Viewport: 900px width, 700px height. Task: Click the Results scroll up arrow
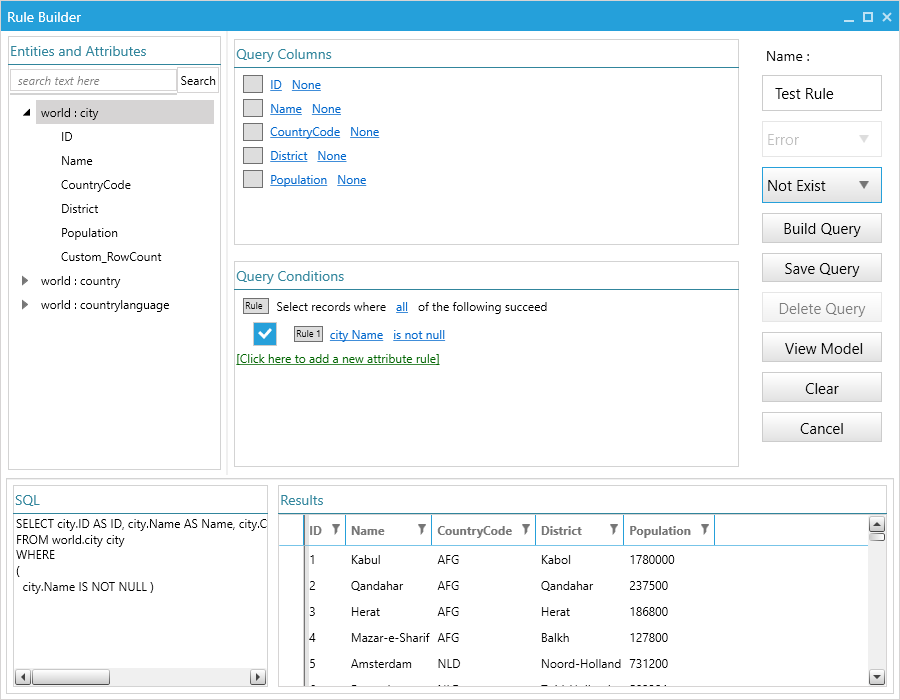(x=876, y=523)
